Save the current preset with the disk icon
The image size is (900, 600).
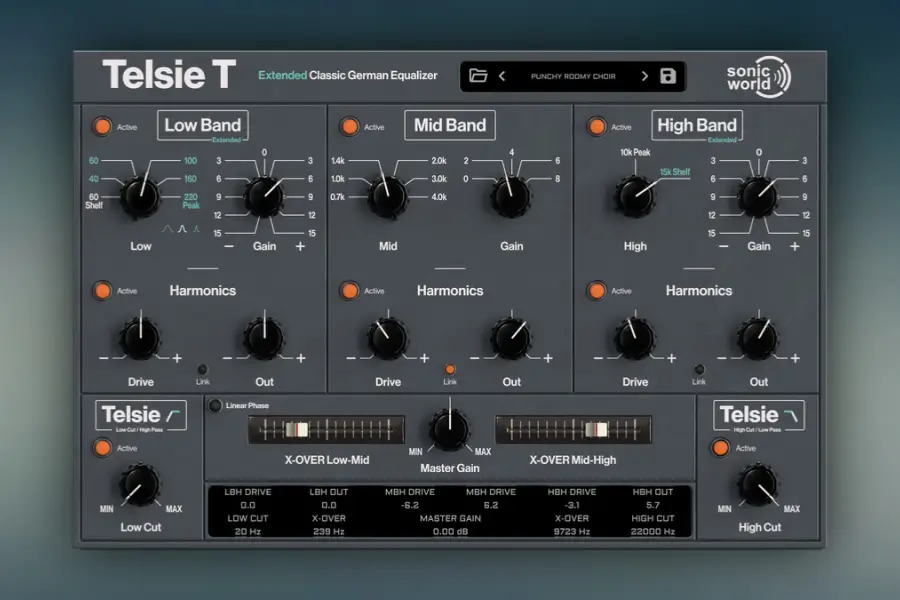(x=666, y=75)
